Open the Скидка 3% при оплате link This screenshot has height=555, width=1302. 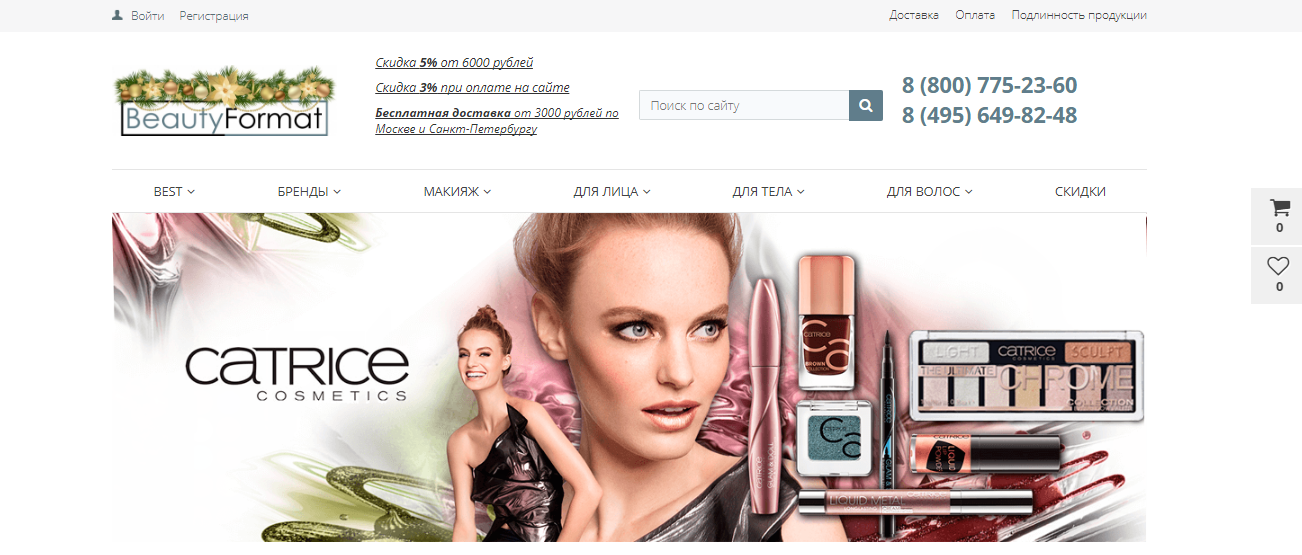coord(472,88)
